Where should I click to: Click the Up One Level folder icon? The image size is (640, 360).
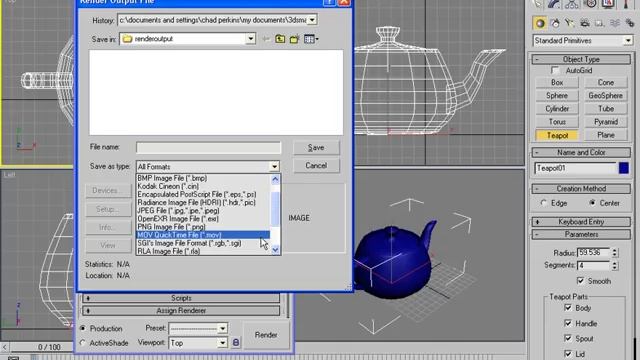(280, 39)
